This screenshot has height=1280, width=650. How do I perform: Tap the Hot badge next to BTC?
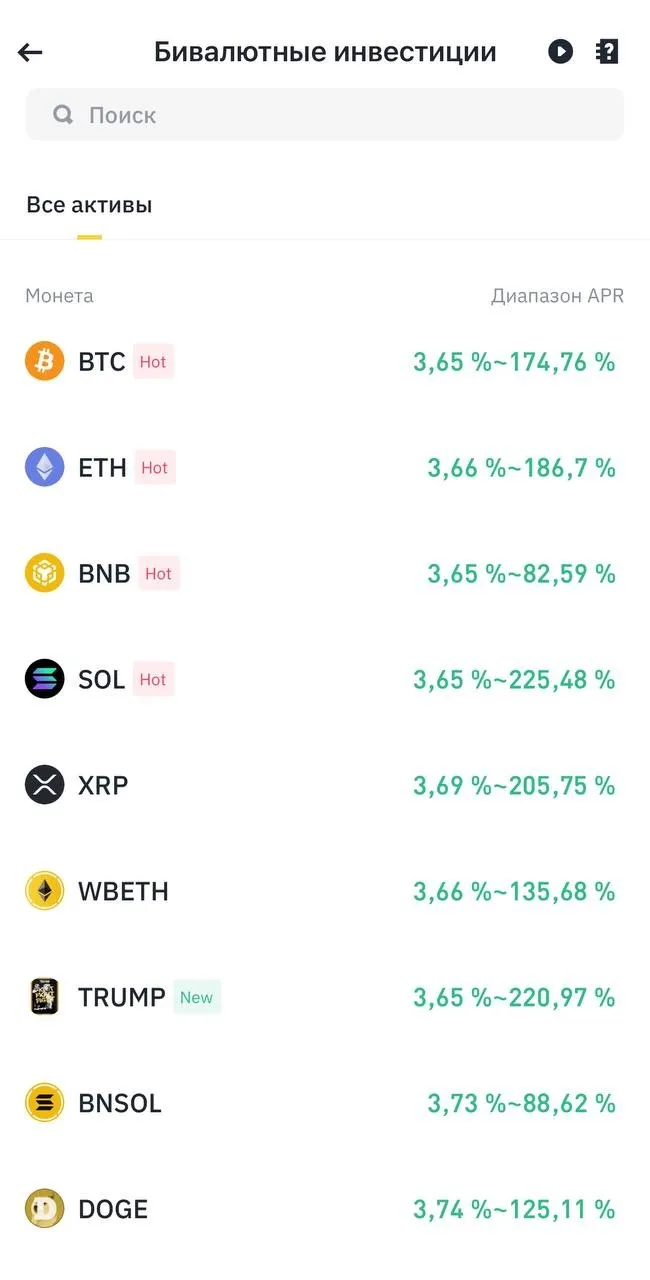click(153, 362)
